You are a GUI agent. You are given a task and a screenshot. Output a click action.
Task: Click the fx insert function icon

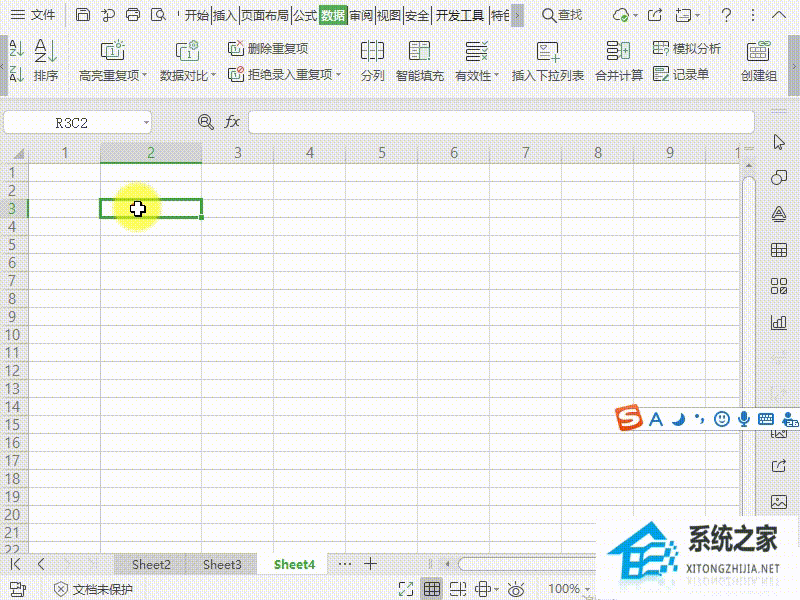tap(232, 122)
